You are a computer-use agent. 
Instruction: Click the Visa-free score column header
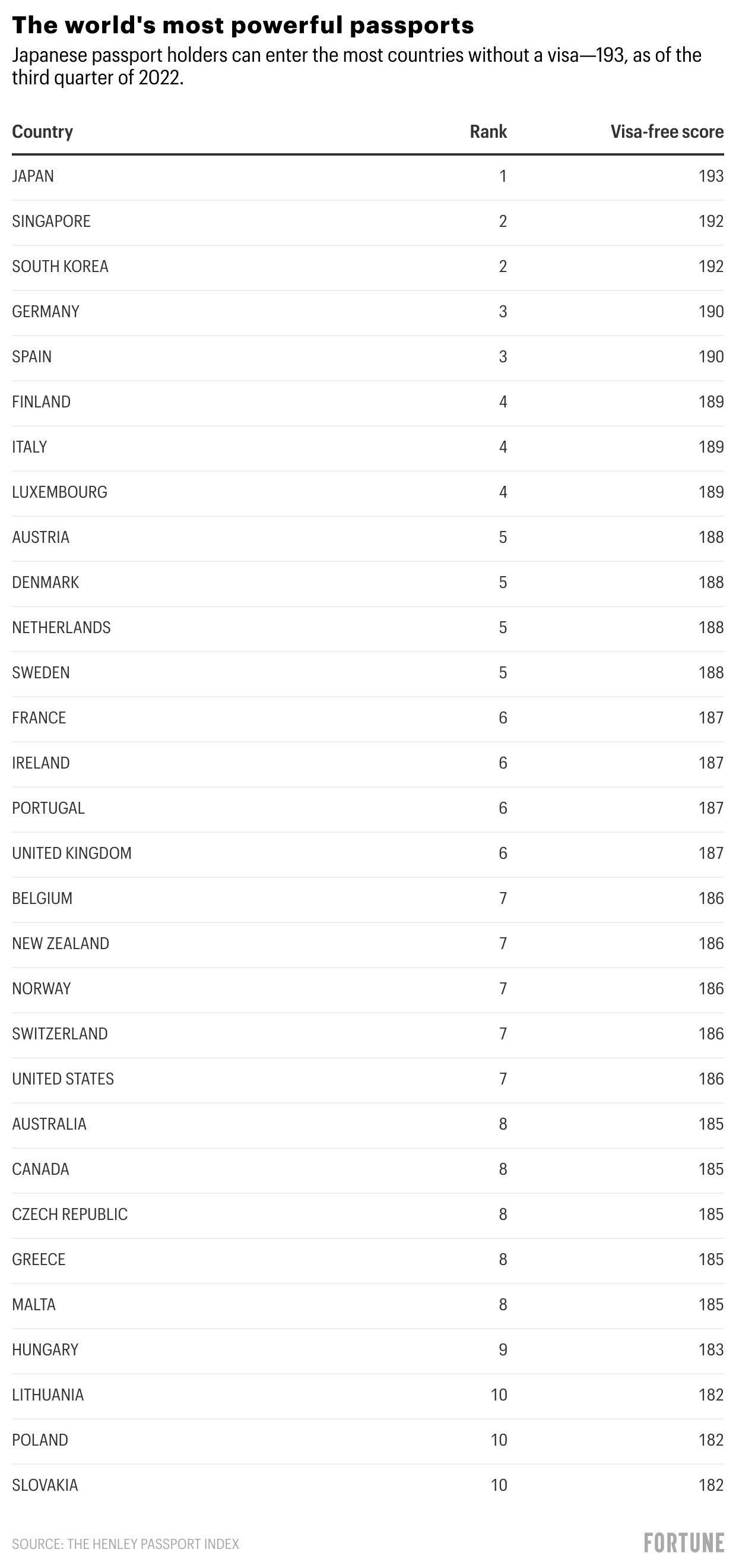pos(667,131)
